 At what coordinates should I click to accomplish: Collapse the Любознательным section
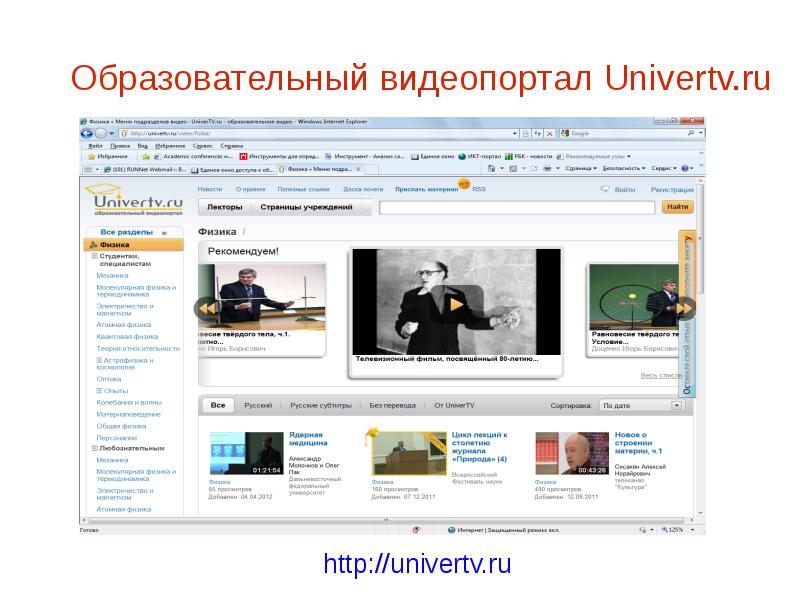coord(93,449)
